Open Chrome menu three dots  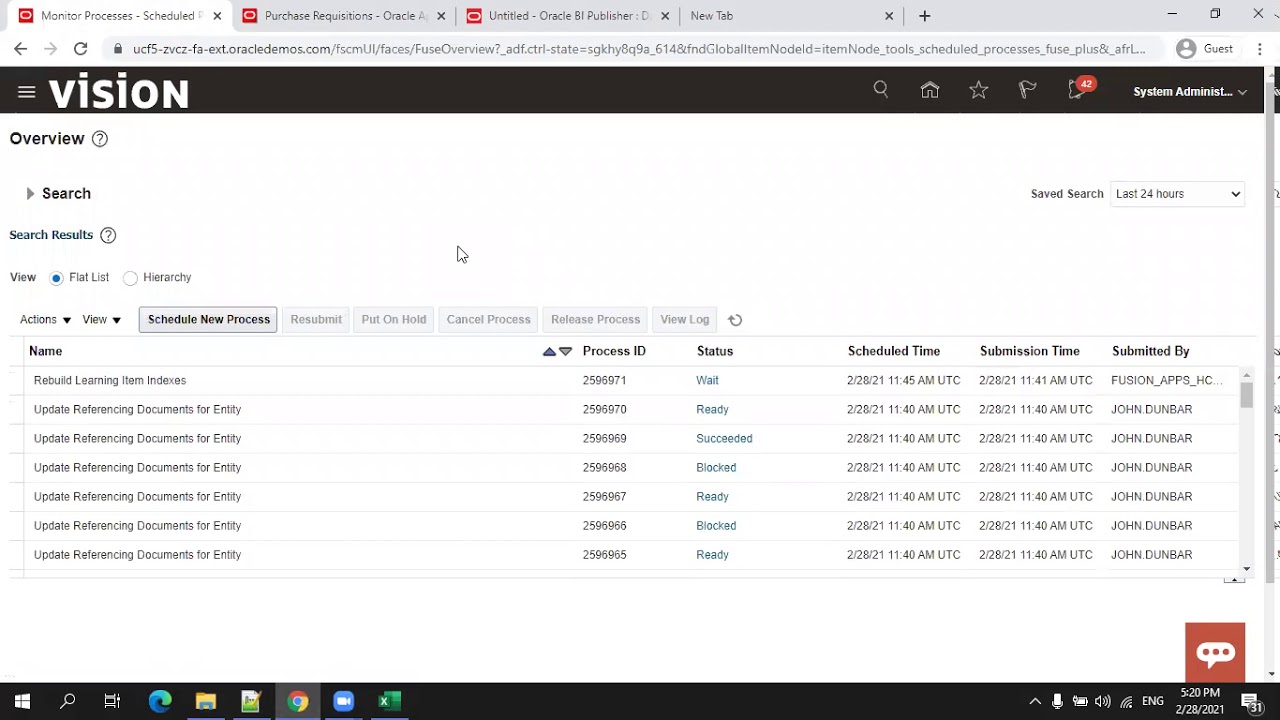[1258, 48]
